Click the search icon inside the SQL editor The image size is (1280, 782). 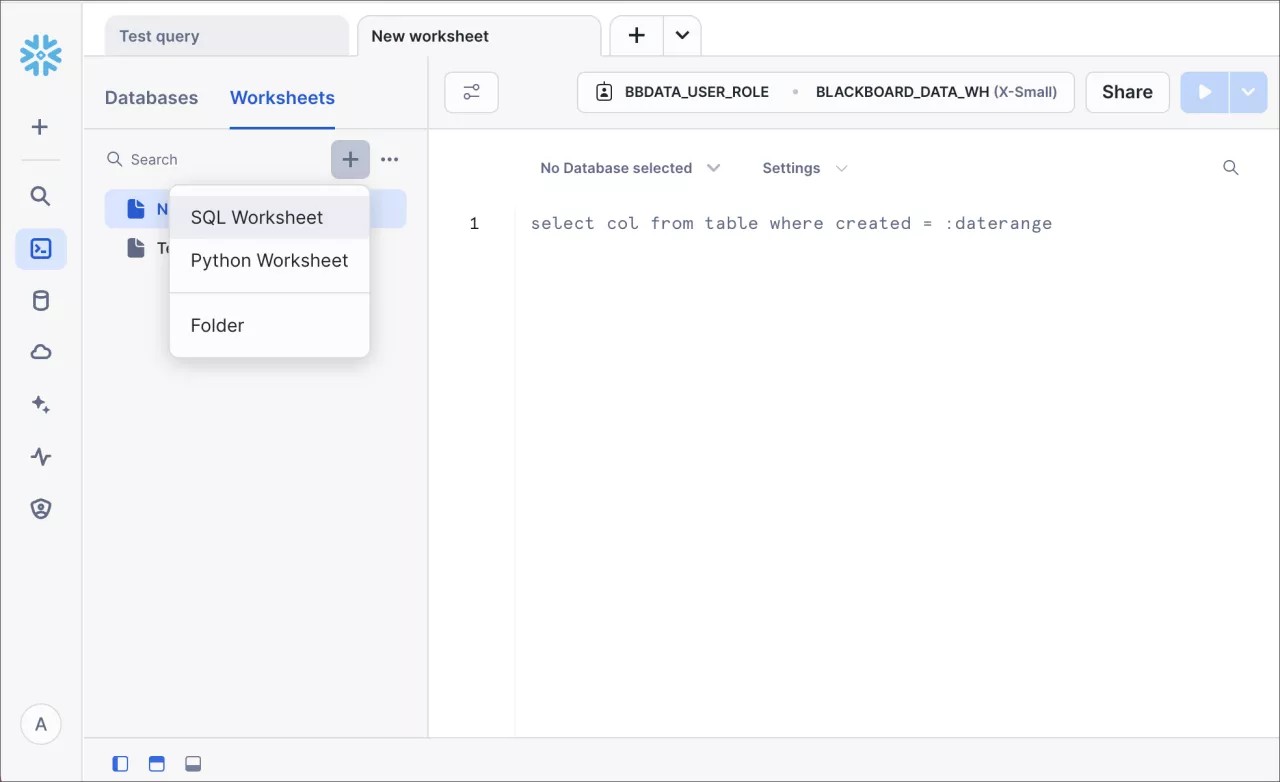point(1230,168)
